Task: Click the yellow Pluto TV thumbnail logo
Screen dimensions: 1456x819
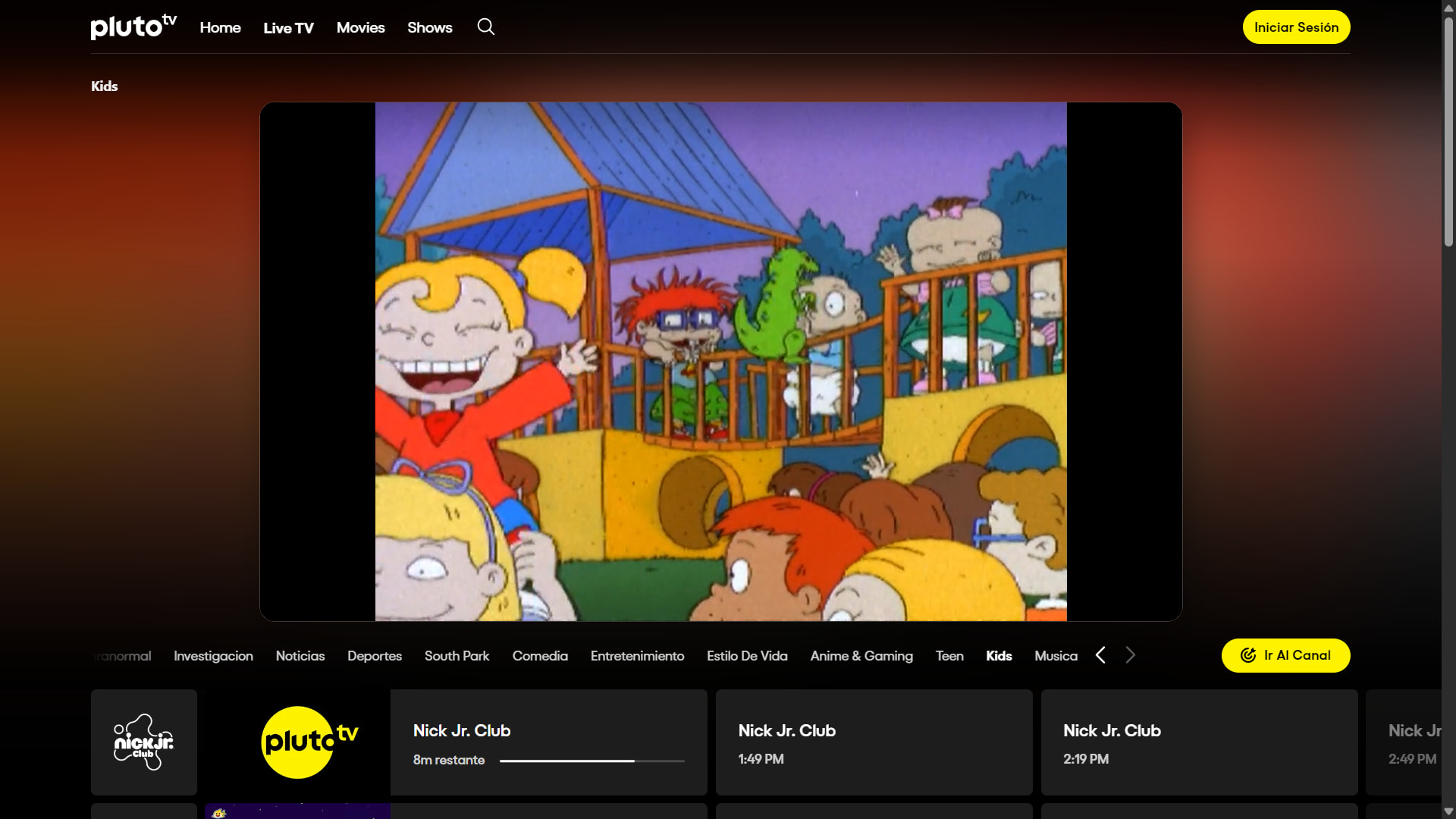Action: point(309,742)
